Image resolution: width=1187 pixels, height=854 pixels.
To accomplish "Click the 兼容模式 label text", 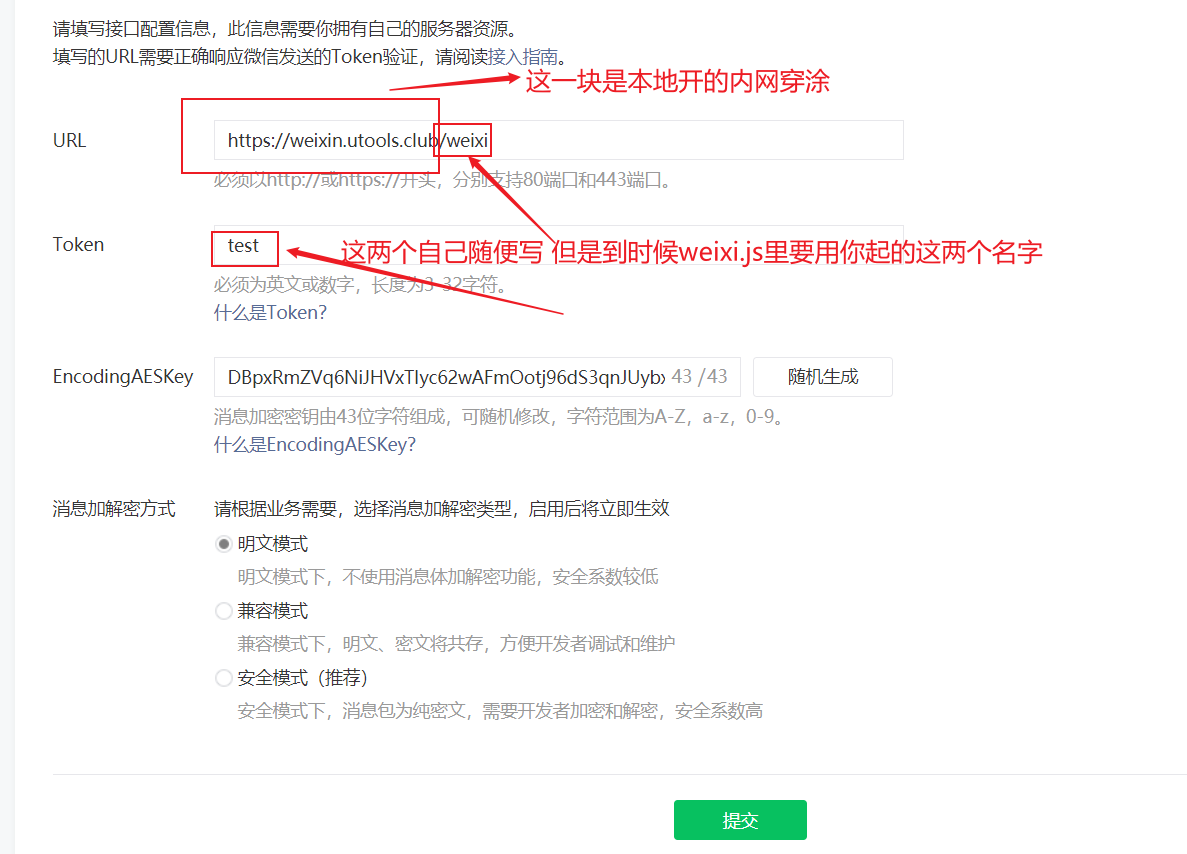I will pyautogui.click(x=272, y=610).
